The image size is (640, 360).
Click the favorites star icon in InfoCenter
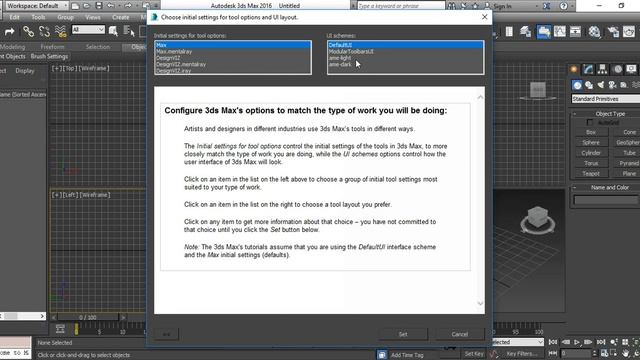[475, 6]
